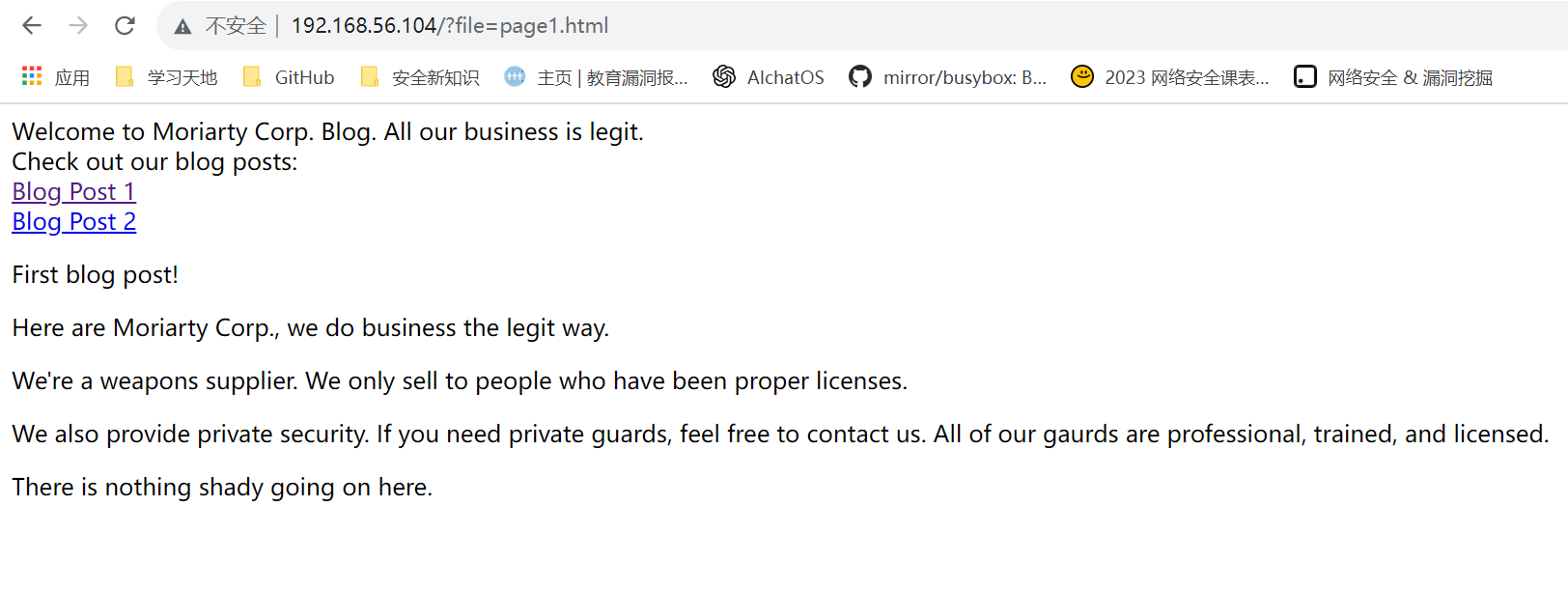Expand the 安全新知识 bookmark folder
Viewport: 1568px width, 590px height.
pyautogui.click(x=420, y=77)
